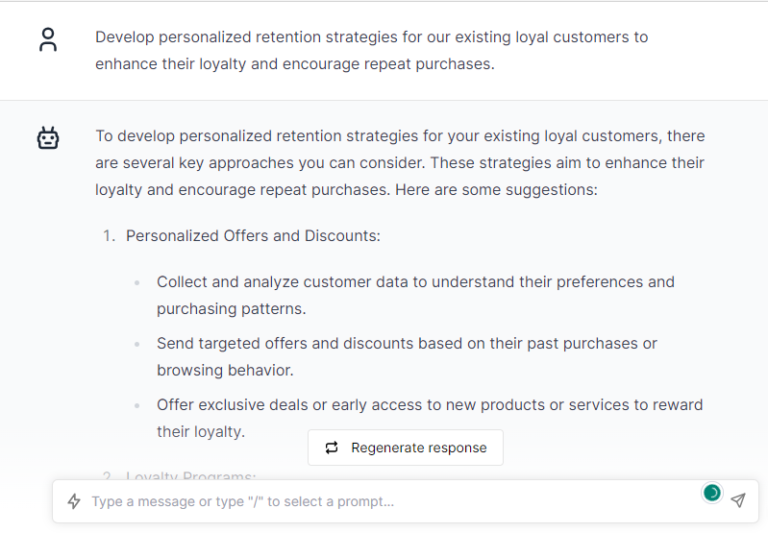Click the line "are several key approaches"
Viewport: 768px width, 533px height.
(399, 163)
